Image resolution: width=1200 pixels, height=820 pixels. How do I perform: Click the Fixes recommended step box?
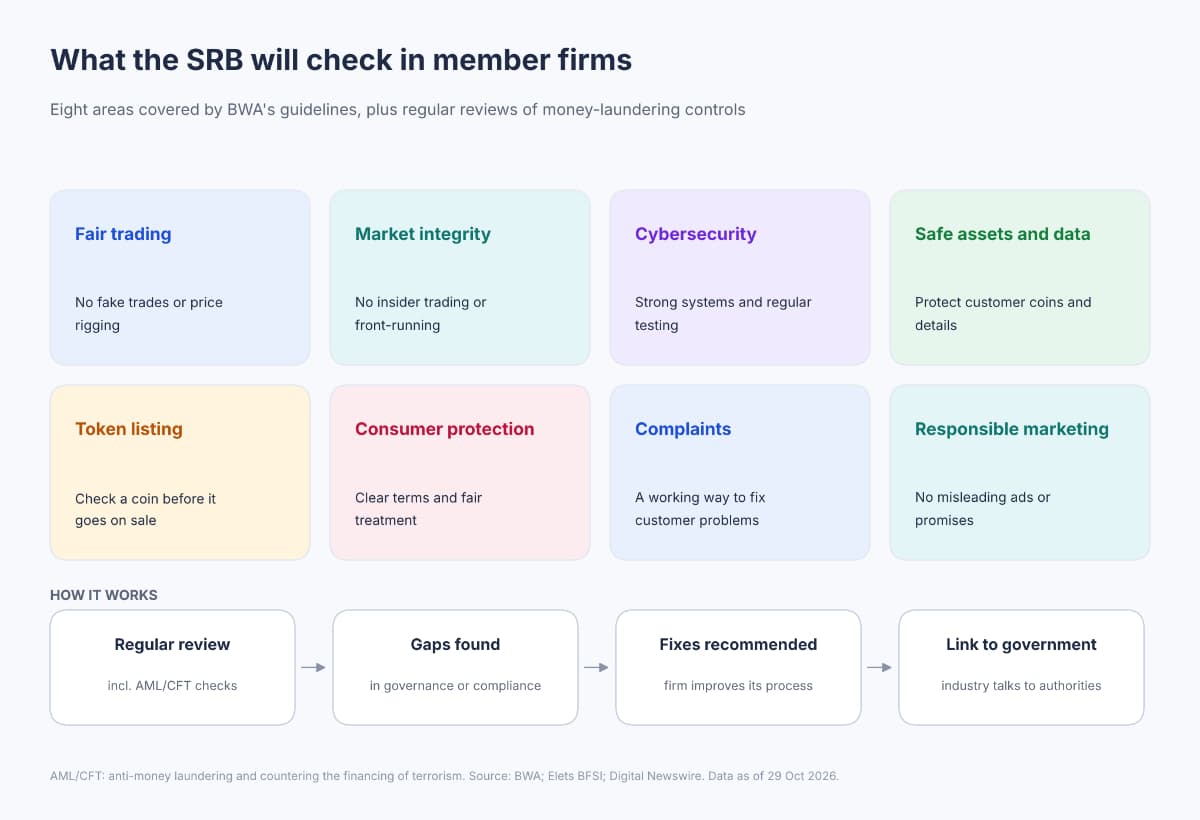[x=738, y=667]
